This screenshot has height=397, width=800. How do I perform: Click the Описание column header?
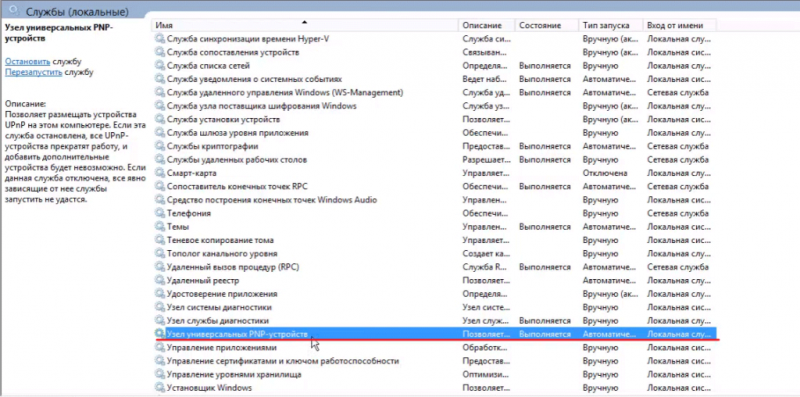click(x=487, y=25)
